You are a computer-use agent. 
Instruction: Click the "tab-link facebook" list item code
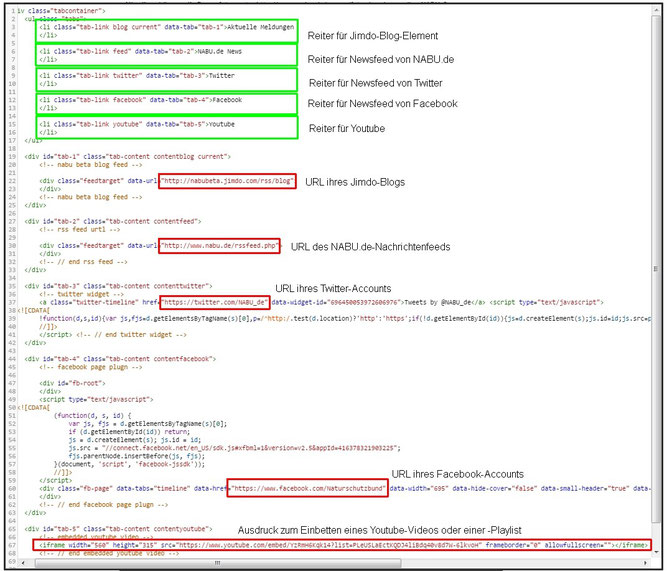[167, 103]
